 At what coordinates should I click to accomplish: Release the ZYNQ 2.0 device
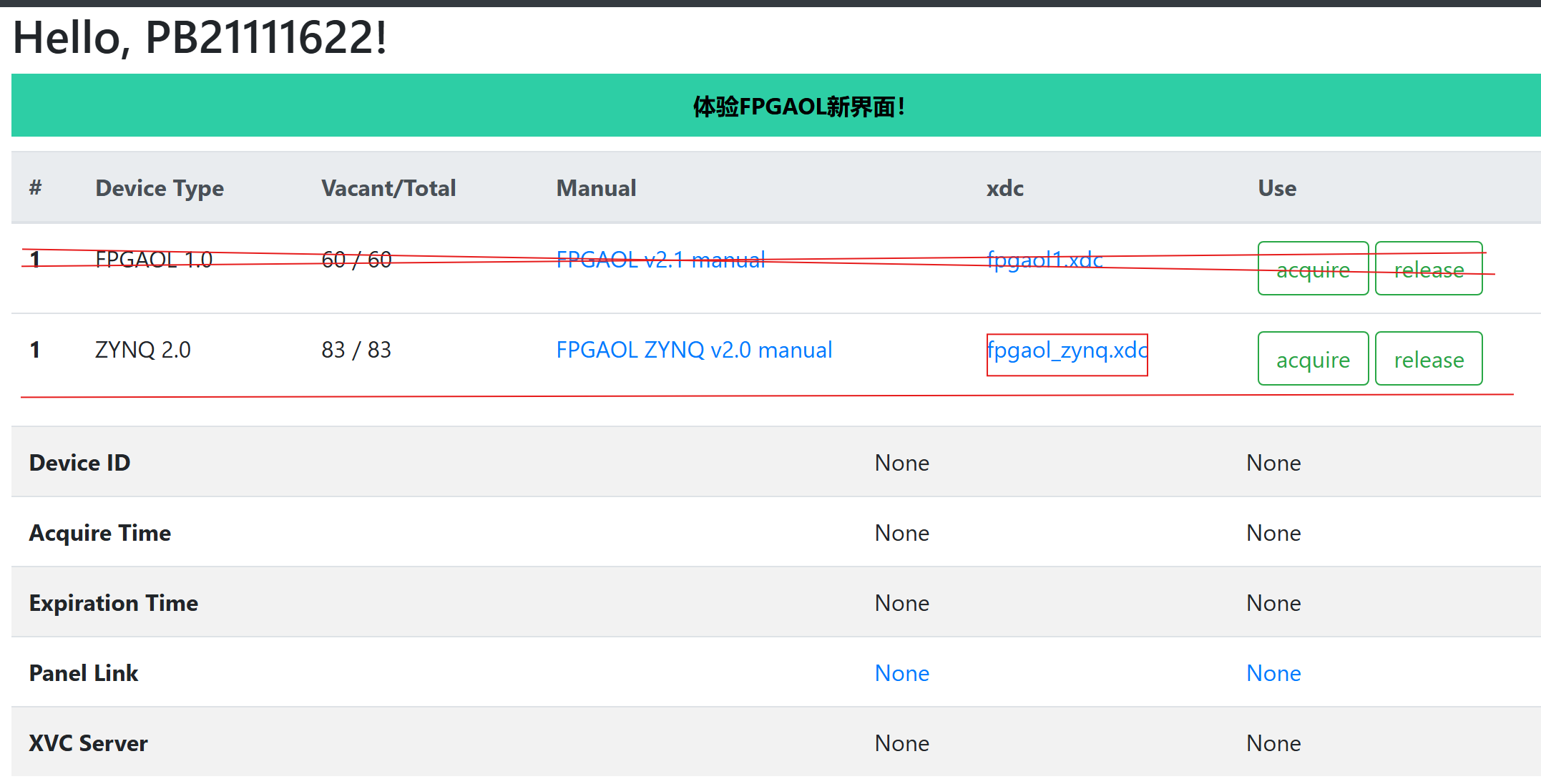click(x=1428, y=359)
